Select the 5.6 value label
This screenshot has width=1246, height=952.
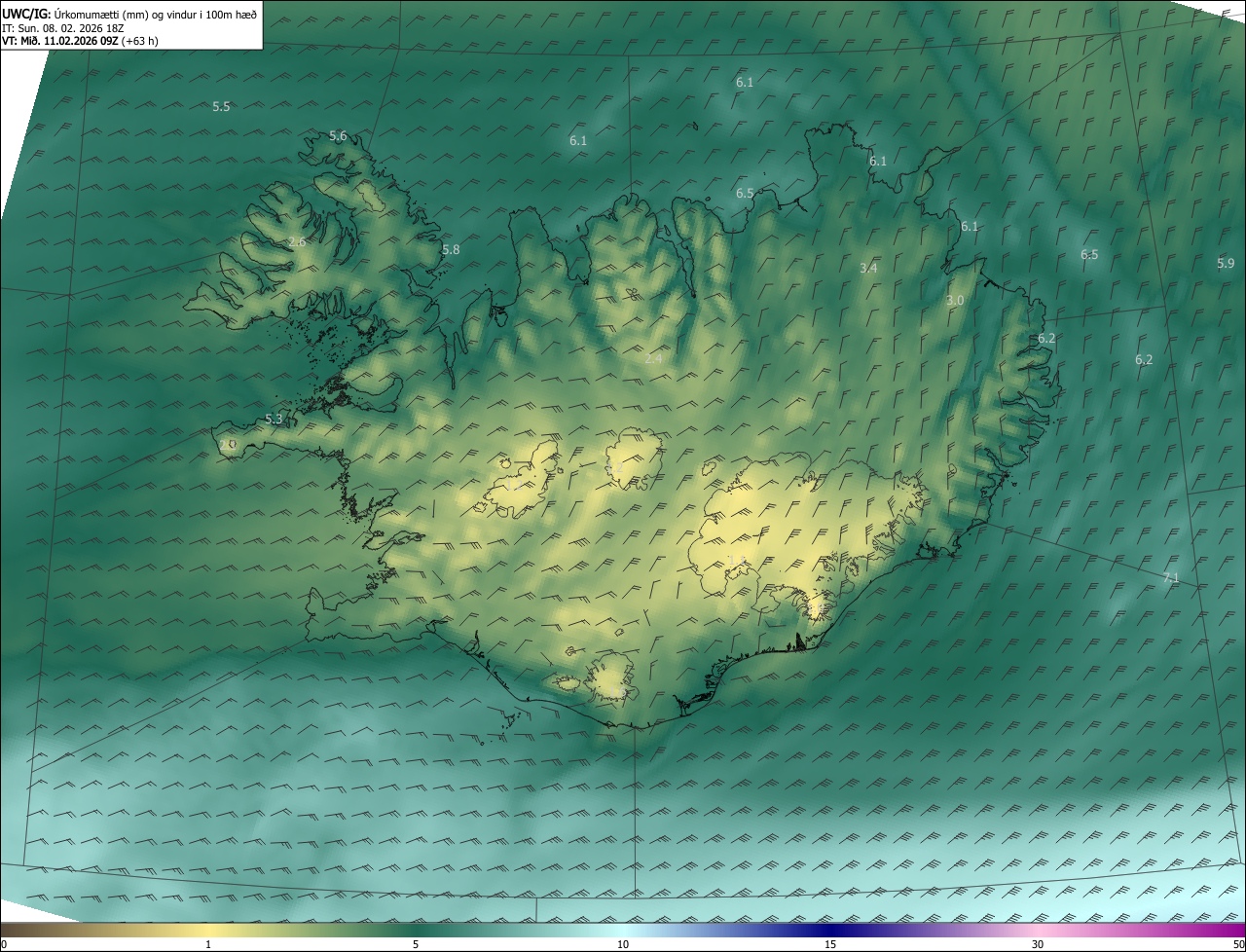tap(338, 136)
